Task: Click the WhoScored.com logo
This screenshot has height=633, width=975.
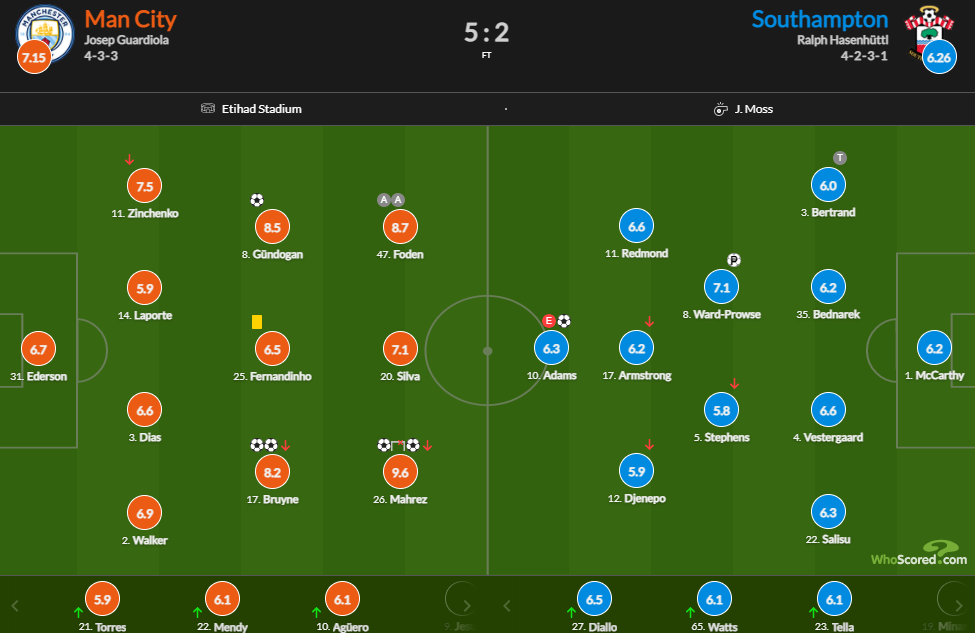Action: (x=920, y=554)
